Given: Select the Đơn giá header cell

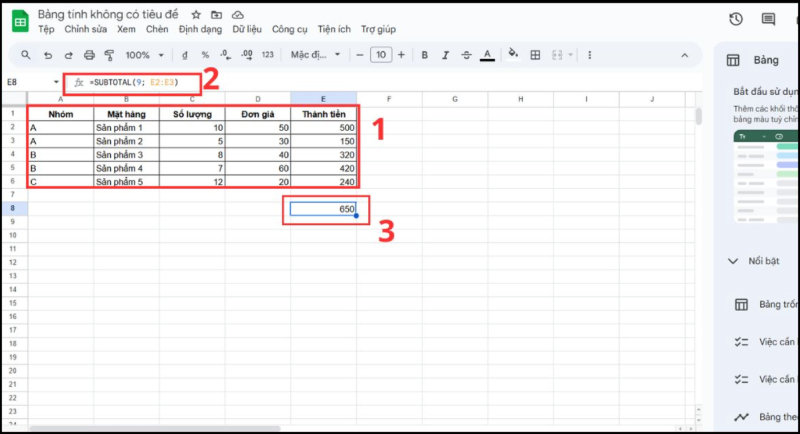Looking at the screenshot, I should coord(258,114).
